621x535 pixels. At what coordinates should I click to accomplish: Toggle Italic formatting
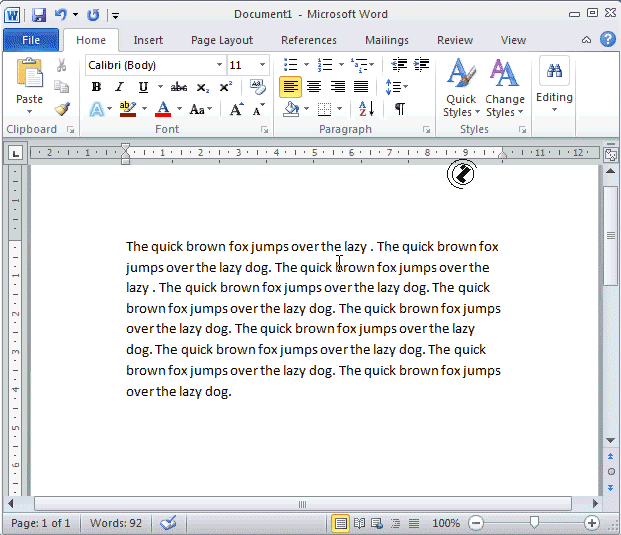tap(119, 87)
